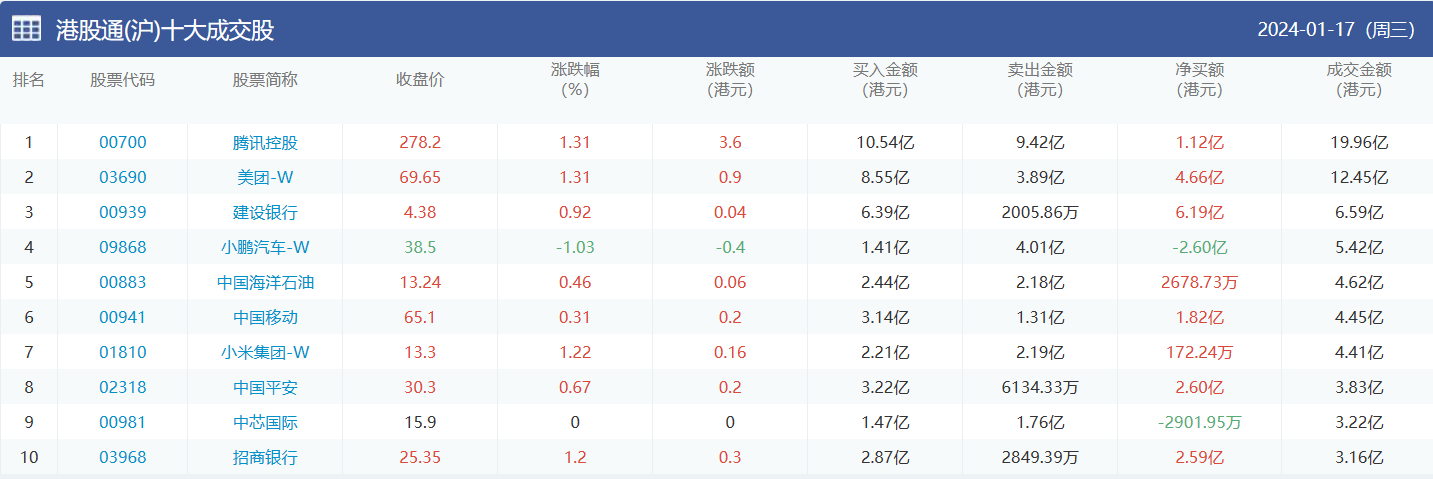Screen dimensions: 1433x479
Task: Select 中国平安 stock name
Action: pyautogui.click(x=265, y=387)
